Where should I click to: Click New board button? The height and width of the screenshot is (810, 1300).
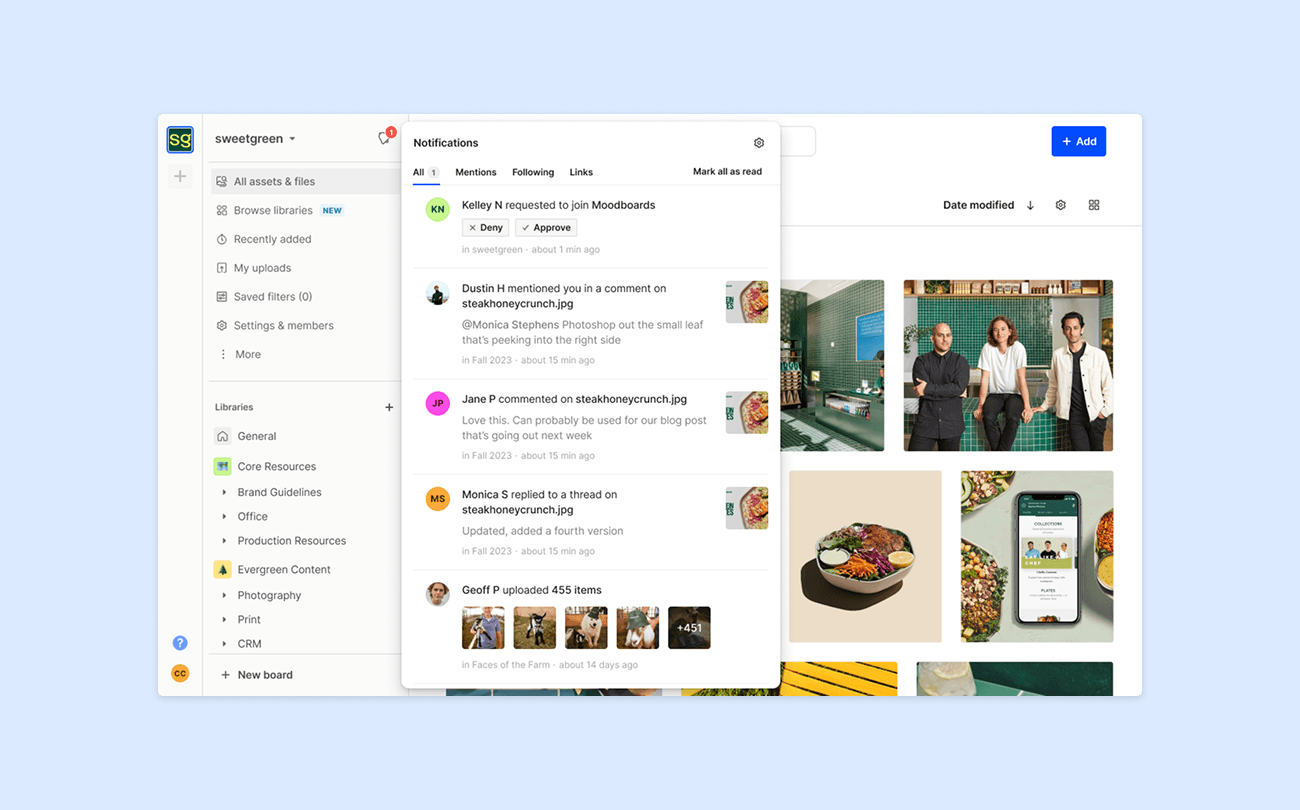pyautogui.click(x=257, y=675)
